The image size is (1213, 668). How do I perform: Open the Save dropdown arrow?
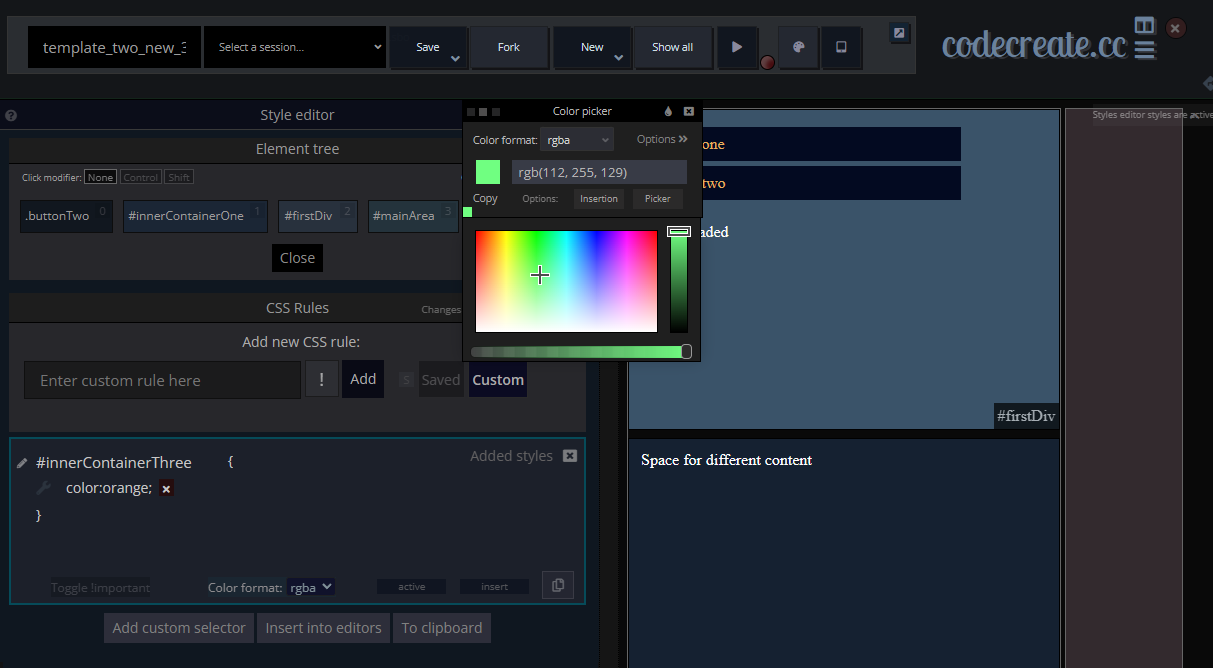[x=455, y=58]
